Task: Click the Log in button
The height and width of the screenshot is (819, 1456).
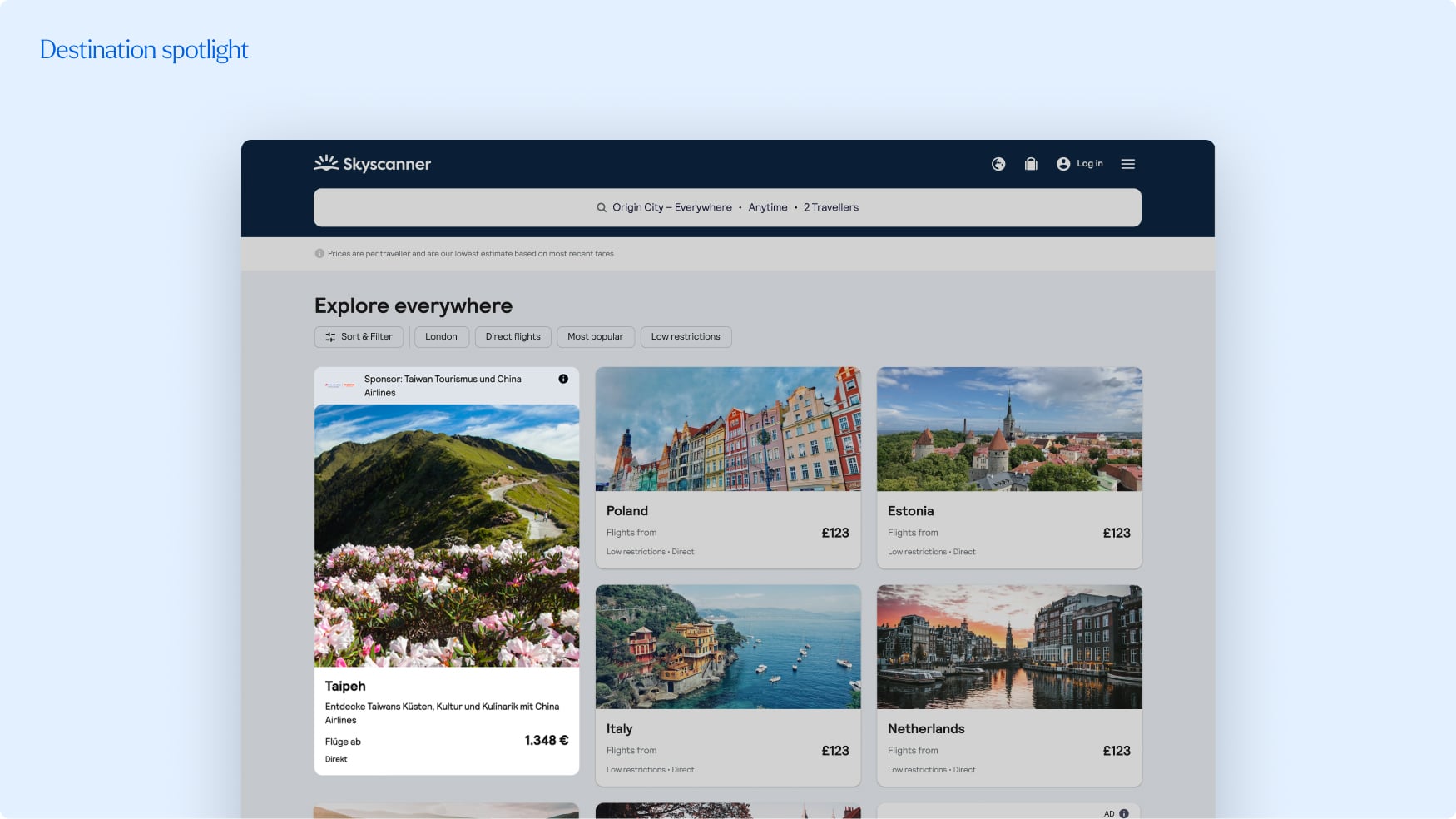Action: point(1080,164)
